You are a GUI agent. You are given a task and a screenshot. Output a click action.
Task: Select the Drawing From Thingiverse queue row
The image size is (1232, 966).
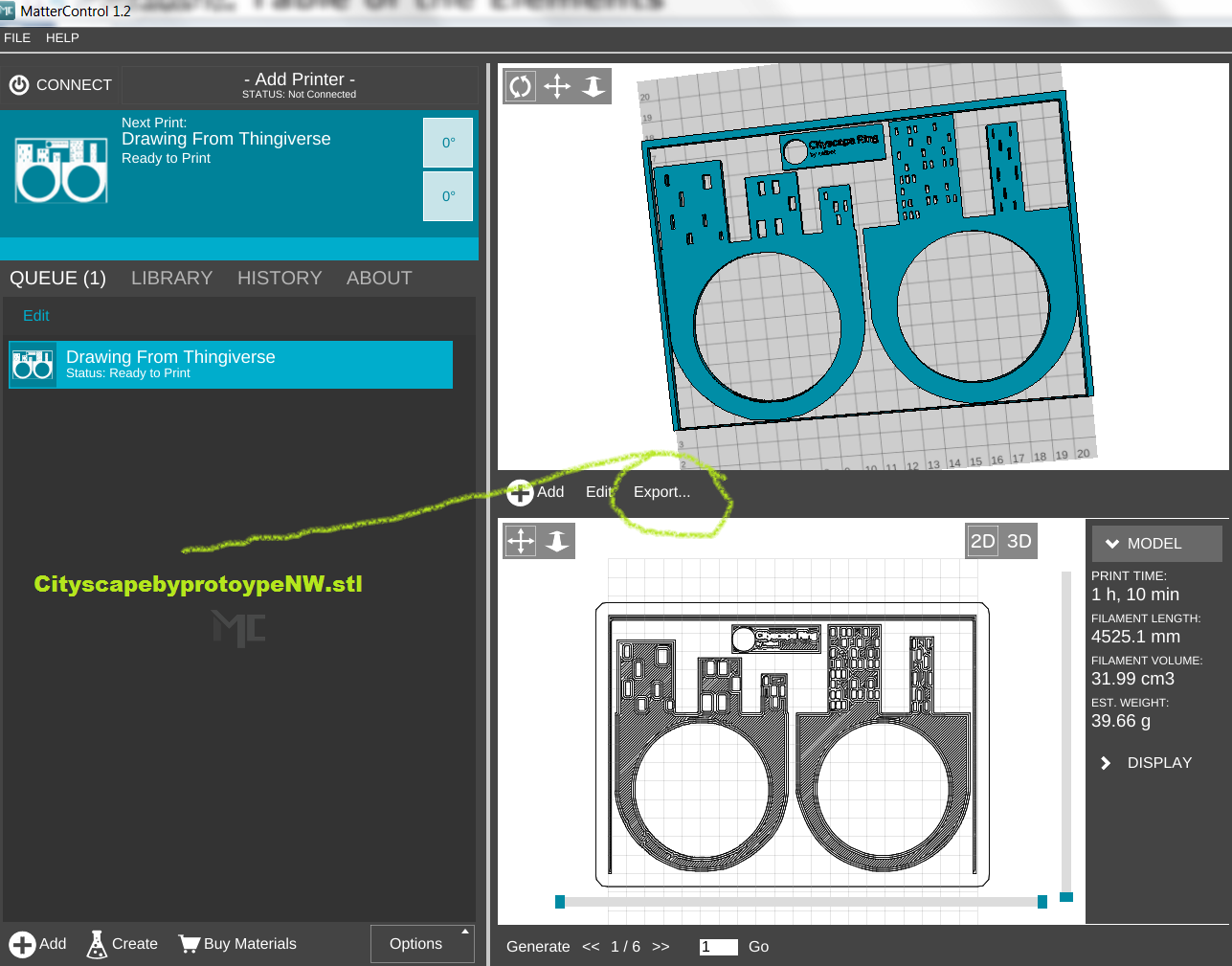click(x=231, y=365)
